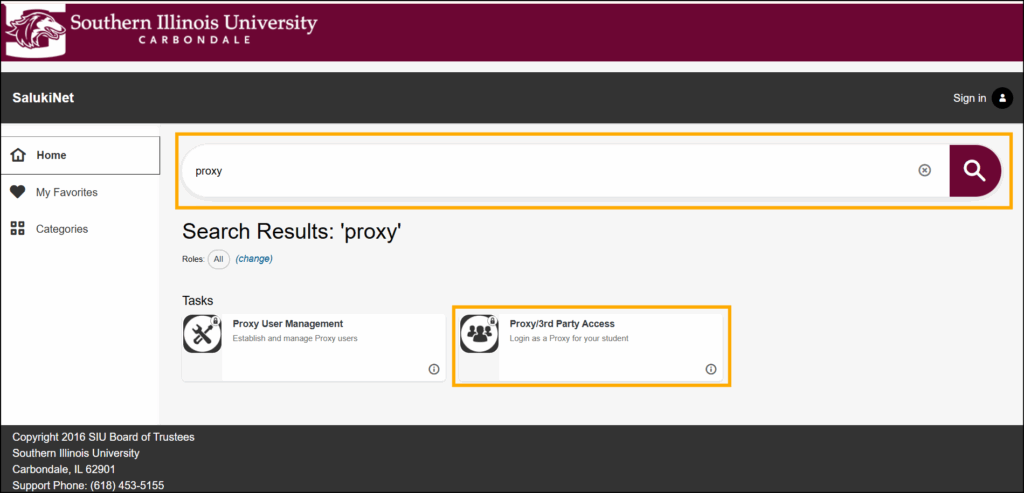This screenshot has height=493, width=1024.
Task: Click the SalukiNet header title
Action: 43,98
